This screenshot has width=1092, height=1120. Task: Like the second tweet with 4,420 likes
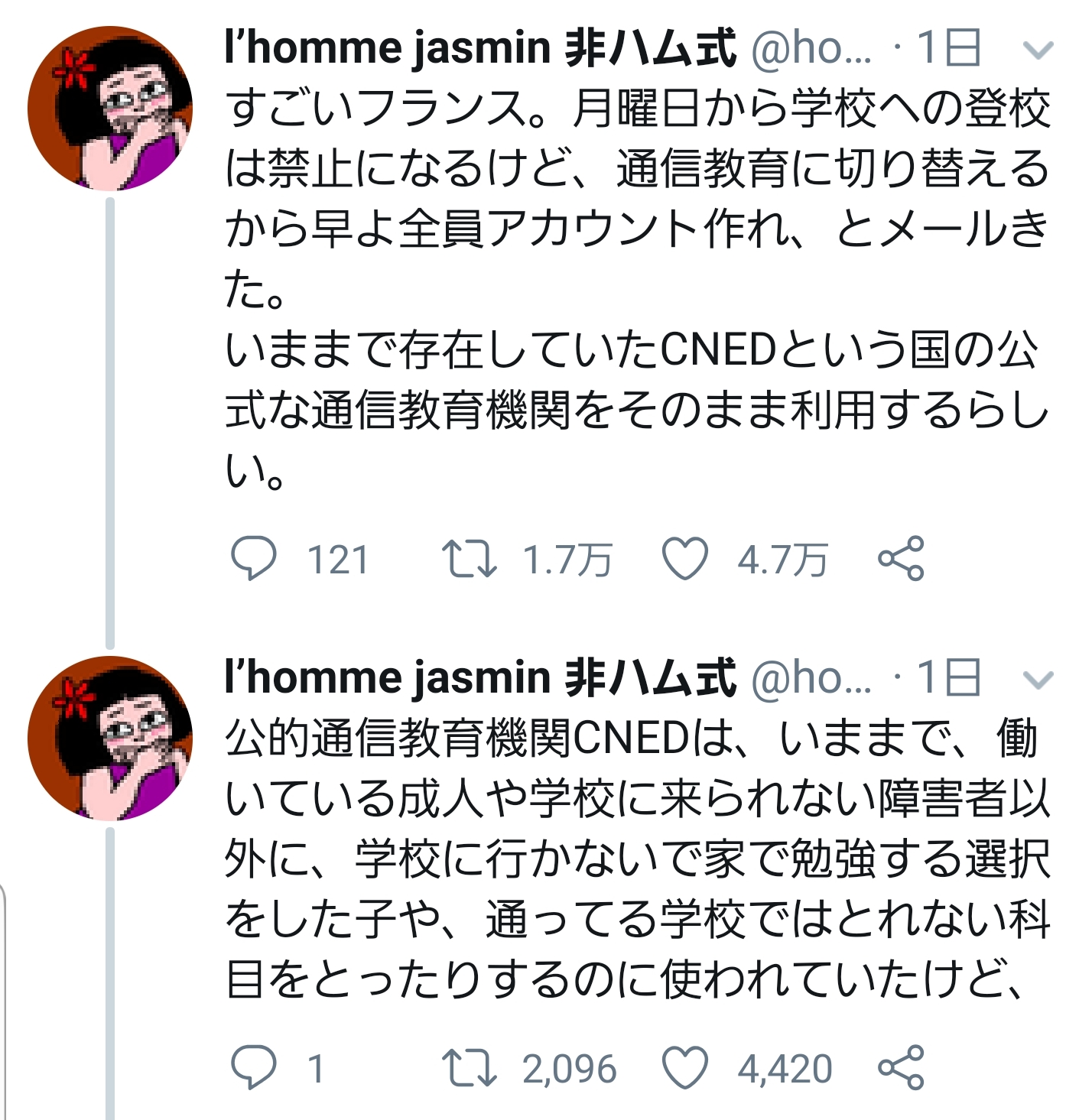(x=684, y=1067)
